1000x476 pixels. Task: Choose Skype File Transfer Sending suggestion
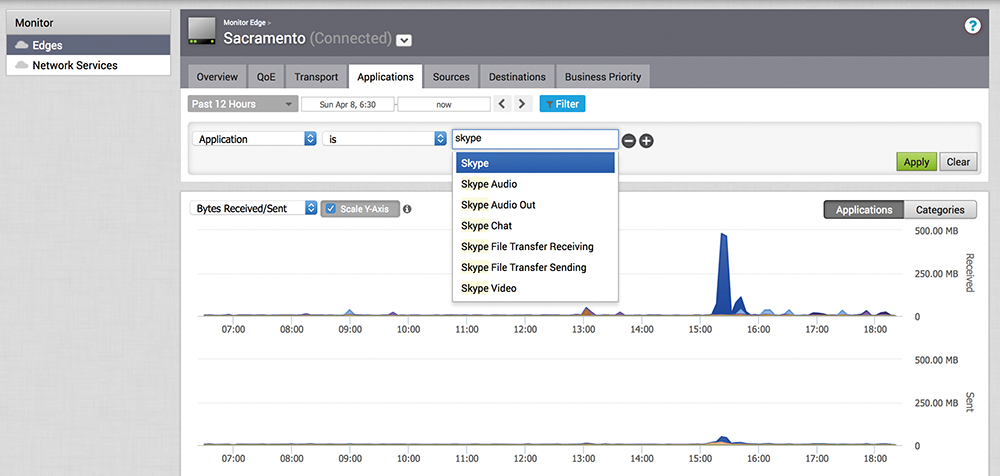535,267
